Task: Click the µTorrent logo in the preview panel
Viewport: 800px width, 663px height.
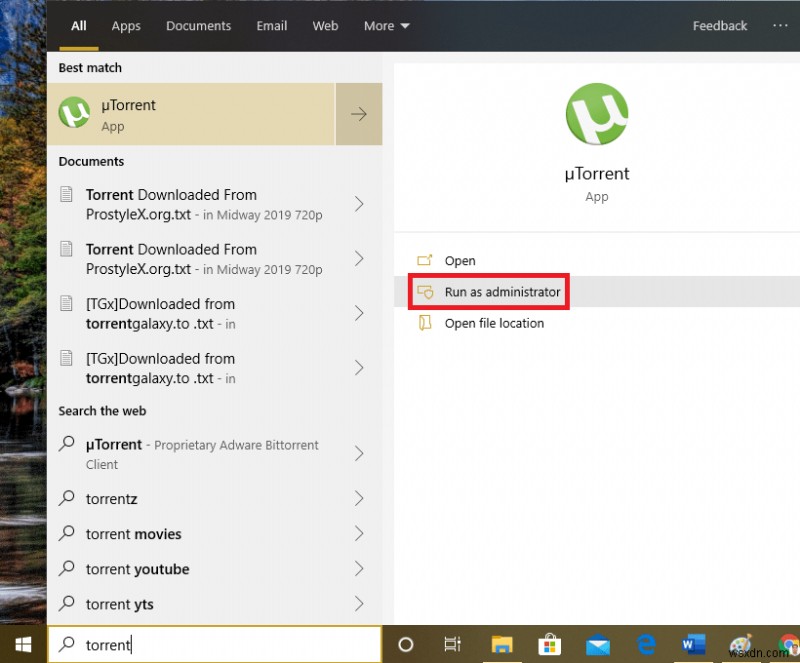Action: click(x=596, y=113)
